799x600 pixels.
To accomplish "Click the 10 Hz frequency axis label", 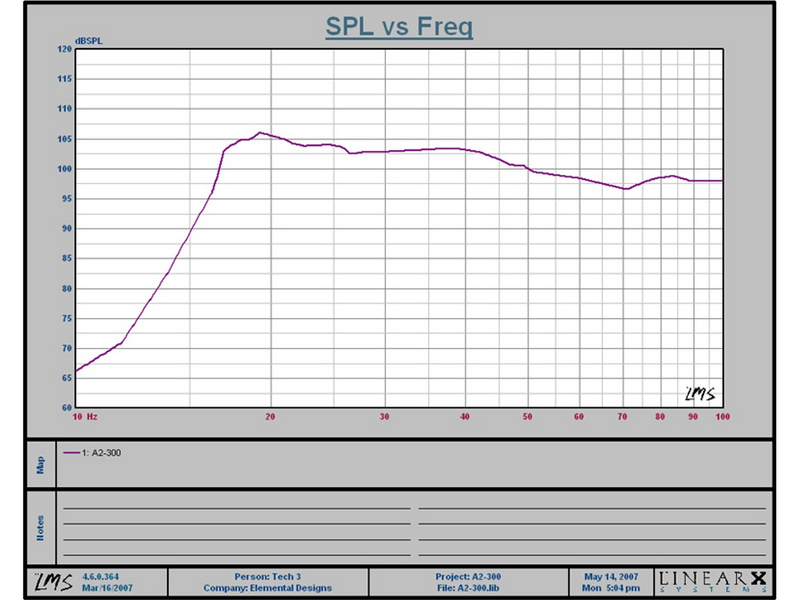I will pos(84,415).
